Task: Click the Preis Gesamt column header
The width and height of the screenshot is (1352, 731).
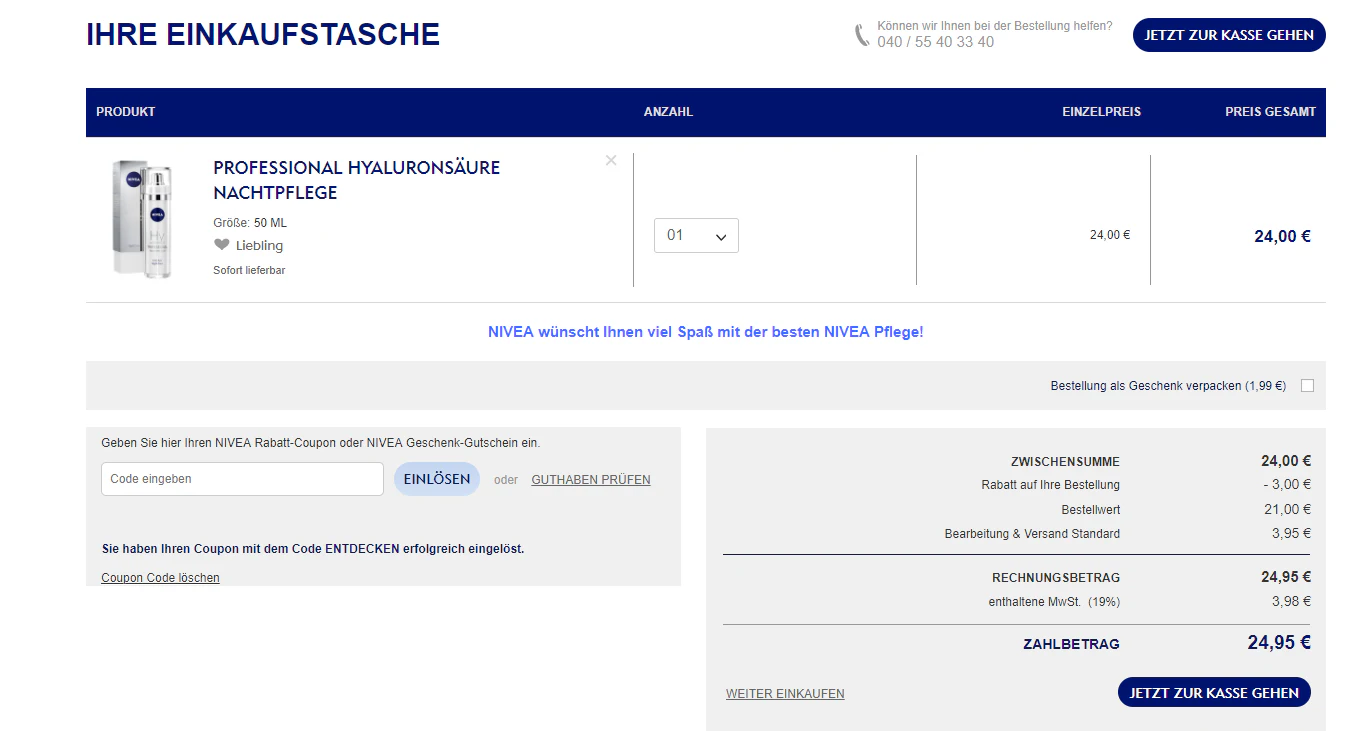Action: [1270, 112]
